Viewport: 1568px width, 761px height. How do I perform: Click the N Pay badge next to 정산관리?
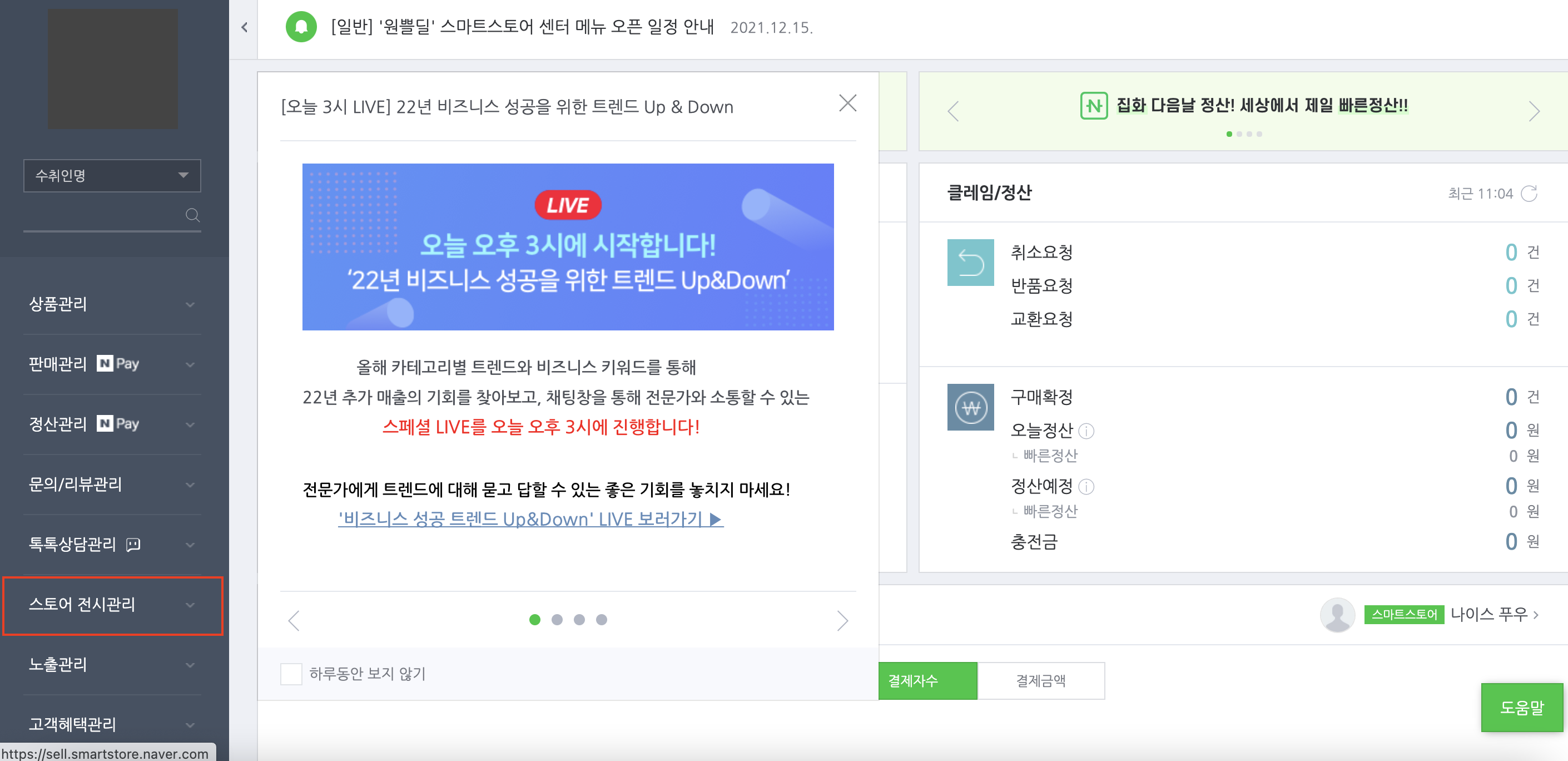118,423
